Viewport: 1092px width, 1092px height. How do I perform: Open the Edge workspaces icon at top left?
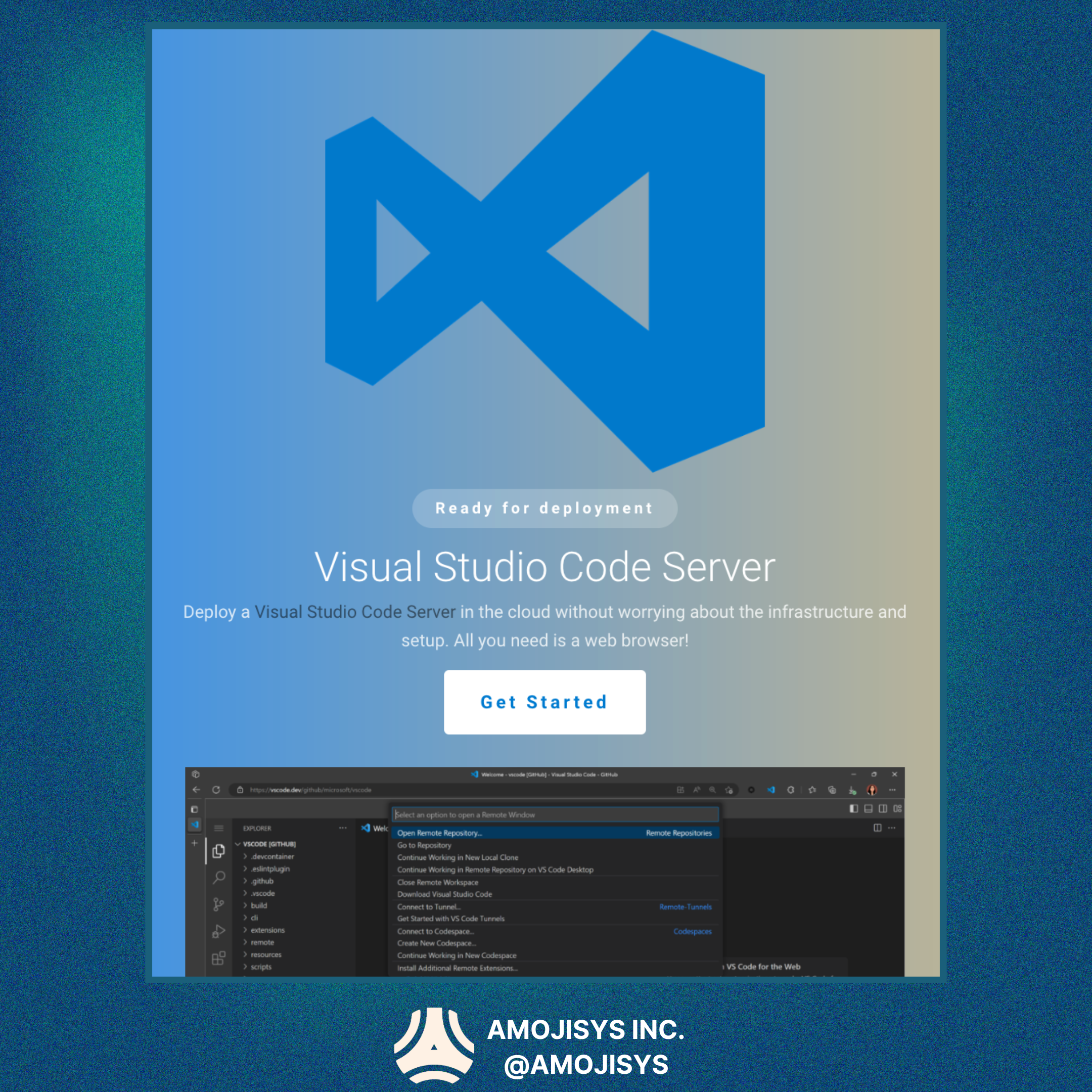(x=196, y=775)
